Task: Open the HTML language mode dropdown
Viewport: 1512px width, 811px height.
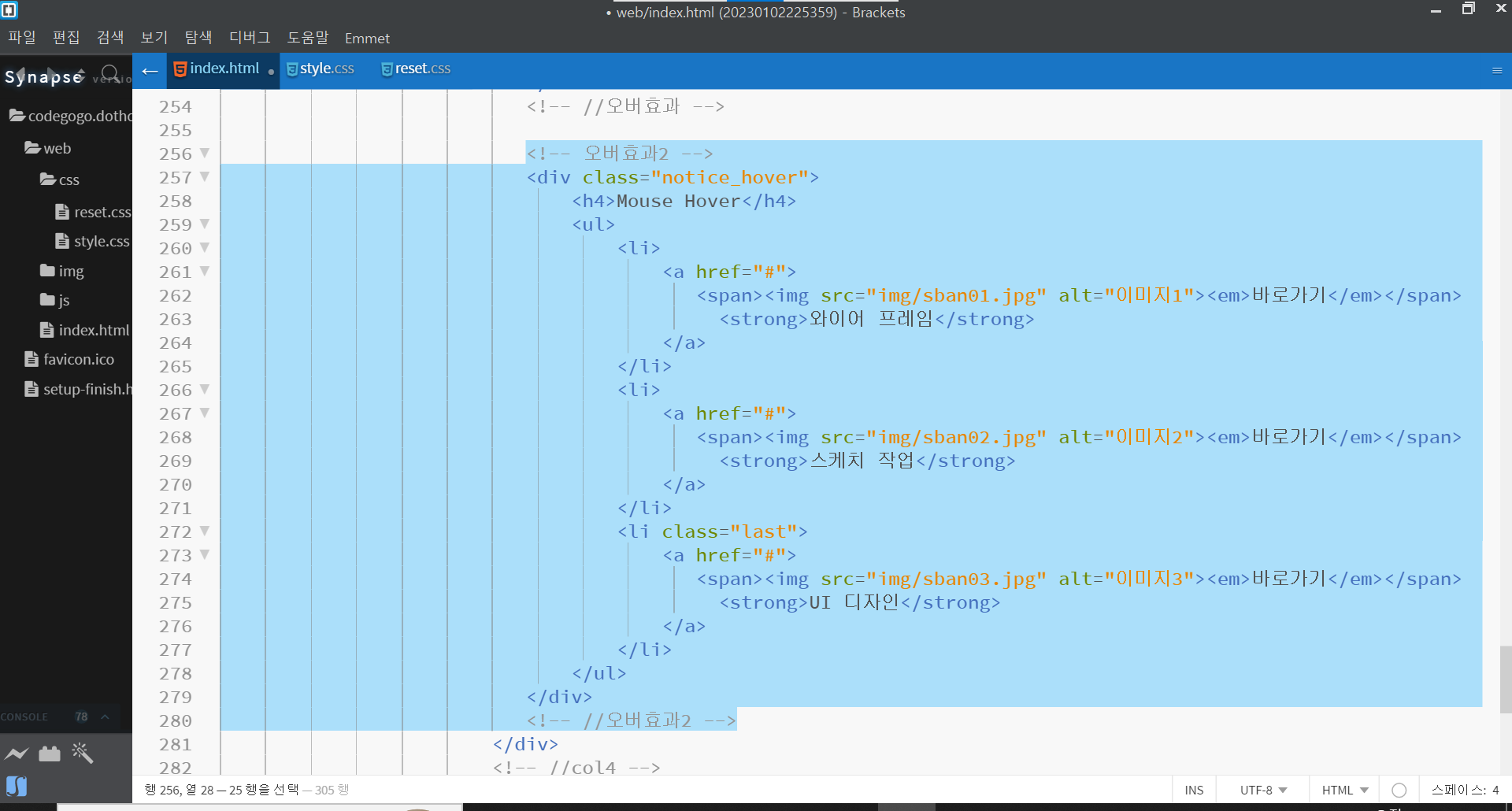Action: coord(1345,790)
